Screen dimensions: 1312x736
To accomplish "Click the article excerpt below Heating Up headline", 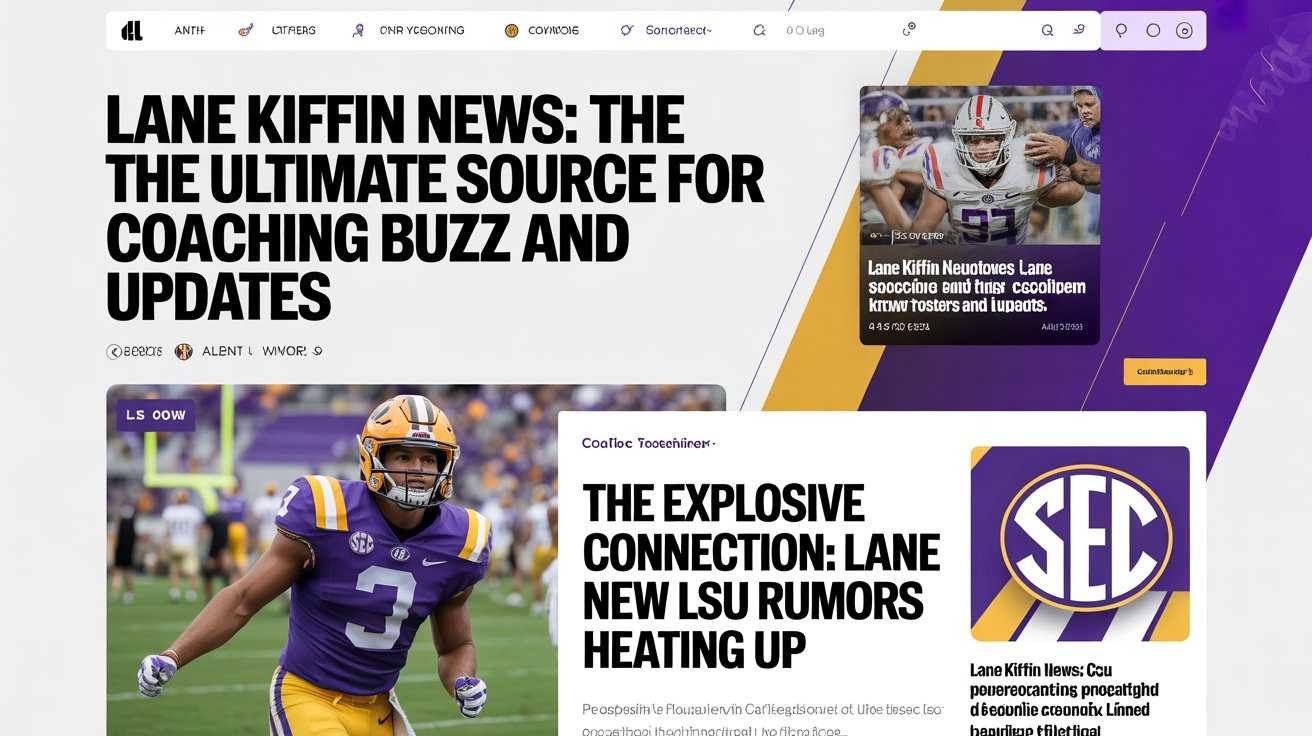I will pos(762,720).
